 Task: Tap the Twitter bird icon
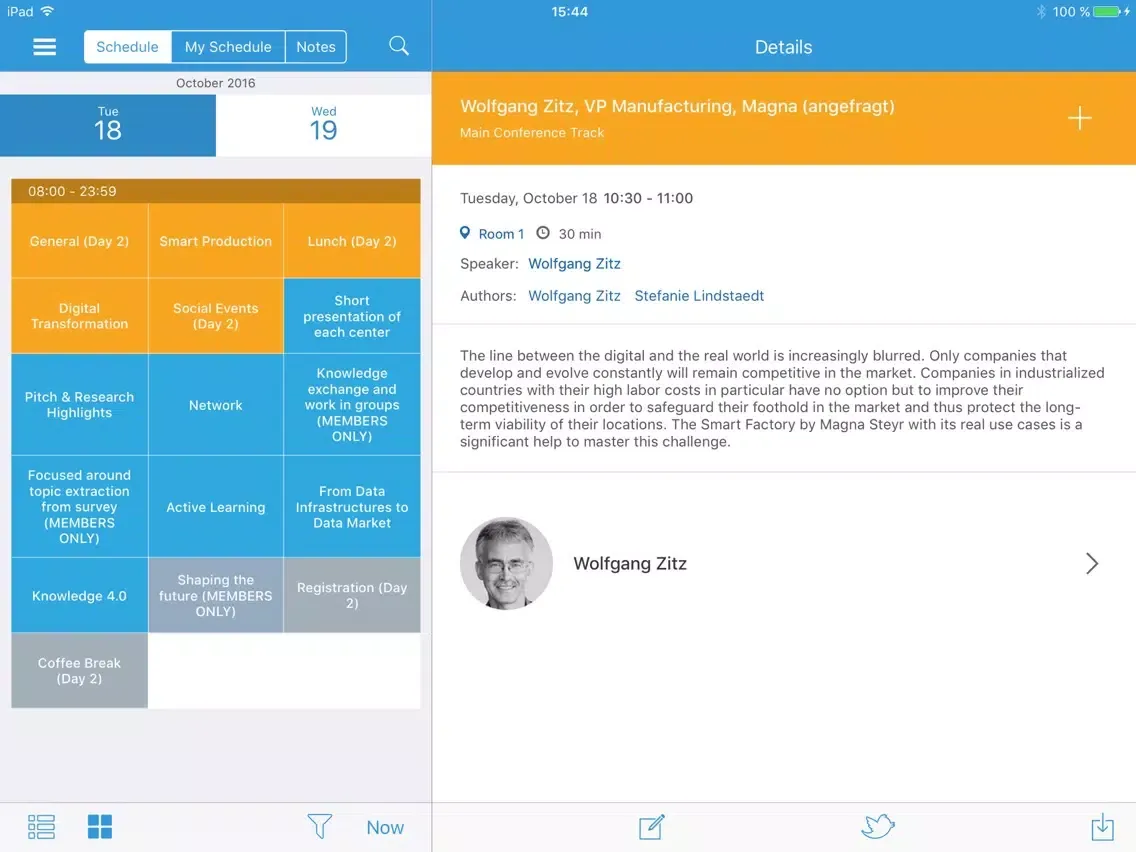877,826
